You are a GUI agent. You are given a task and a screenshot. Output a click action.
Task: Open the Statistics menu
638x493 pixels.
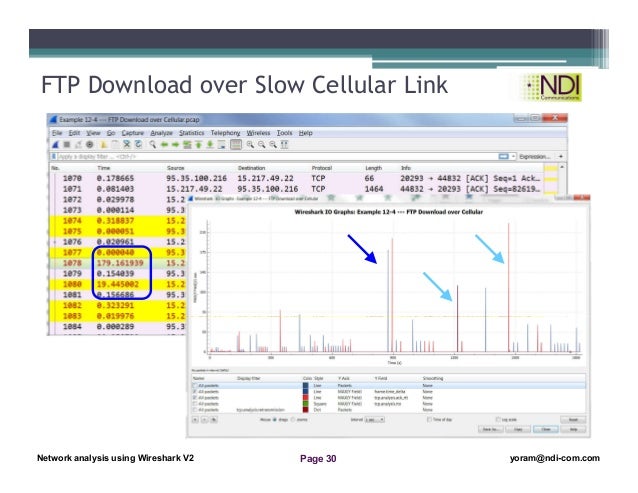tap(192, 133)
